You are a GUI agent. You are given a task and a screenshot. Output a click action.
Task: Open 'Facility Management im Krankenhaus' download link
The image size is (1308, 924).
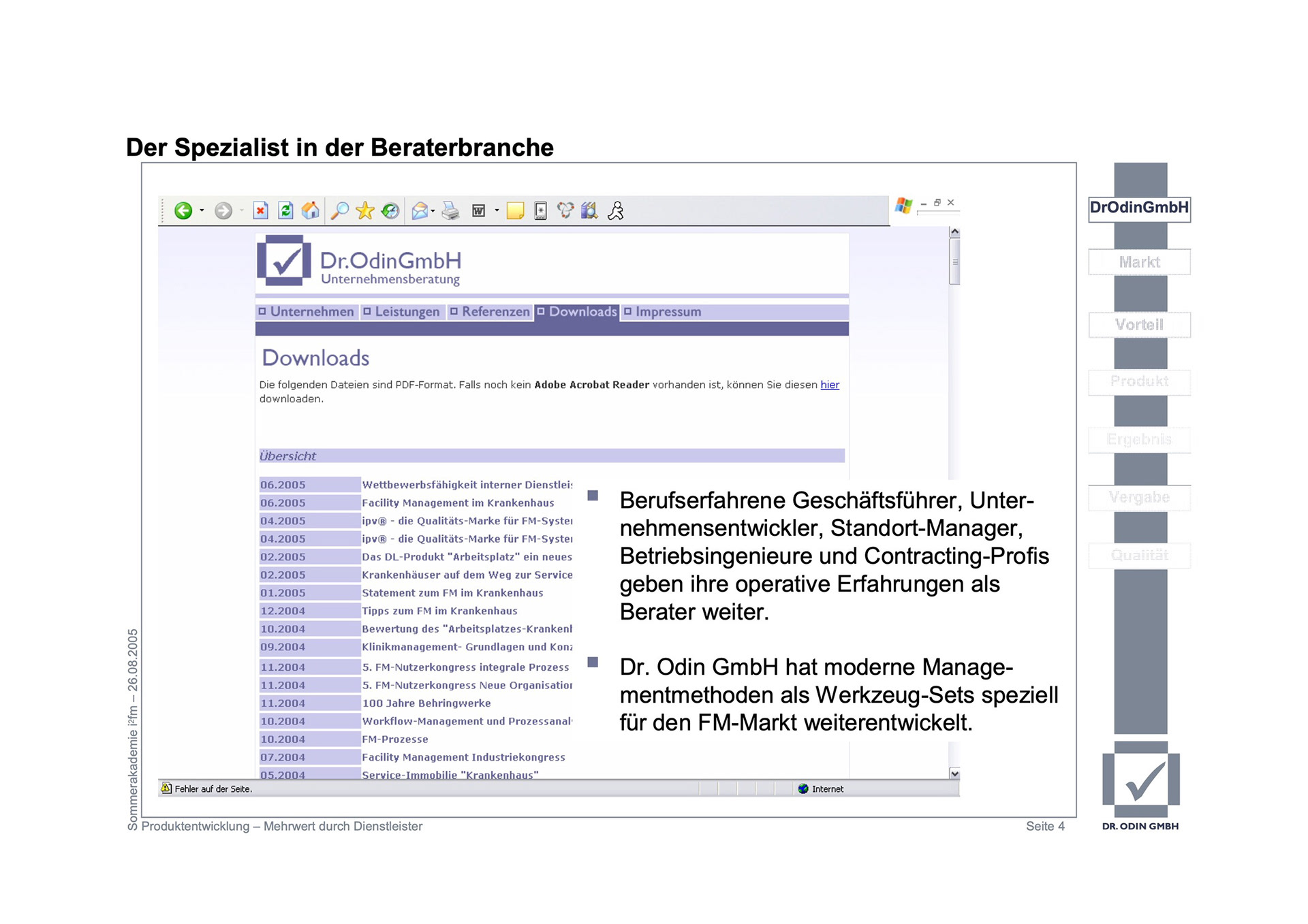[x=458, y=503]
